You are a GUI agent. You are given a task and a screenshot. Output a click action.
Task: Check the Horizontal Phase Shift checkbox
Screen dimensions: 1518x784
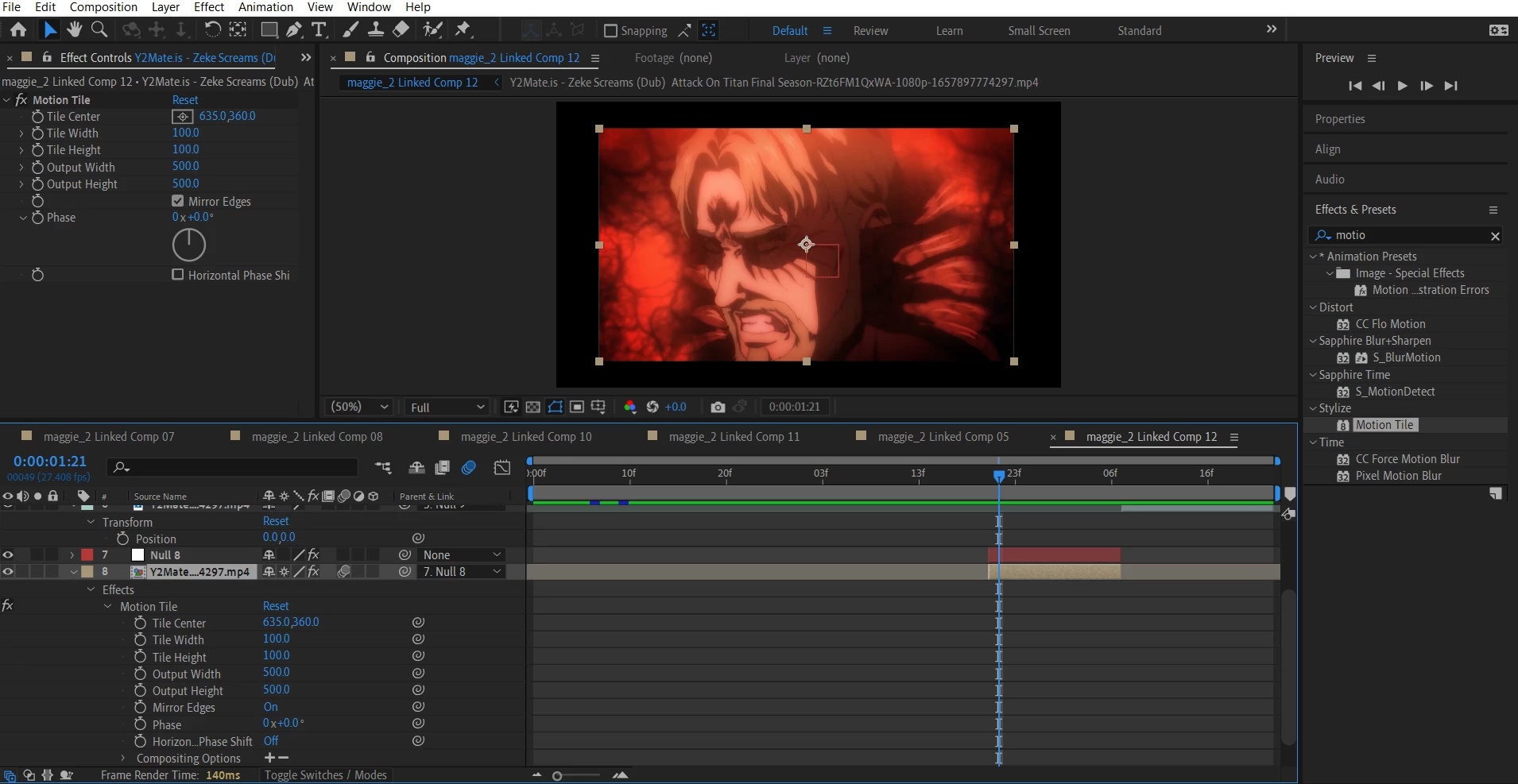pos(178,275)
